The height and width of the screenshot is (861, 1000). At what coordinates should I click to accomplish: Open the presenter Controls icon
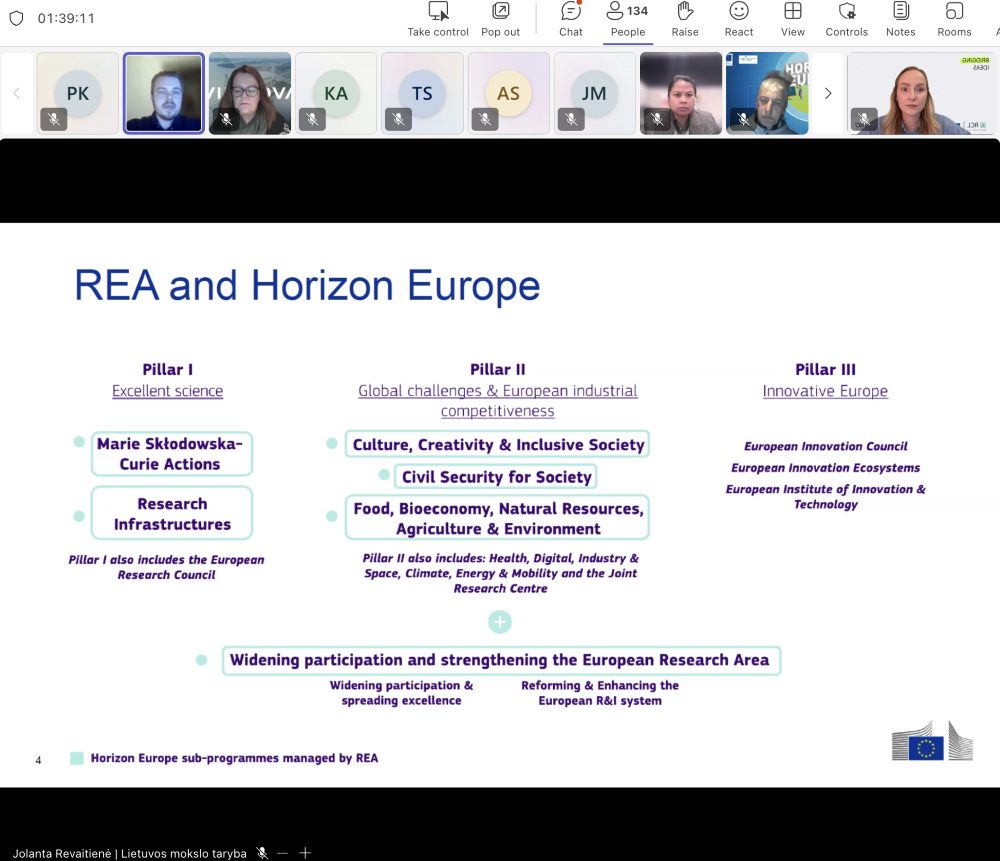pos(847,12)
